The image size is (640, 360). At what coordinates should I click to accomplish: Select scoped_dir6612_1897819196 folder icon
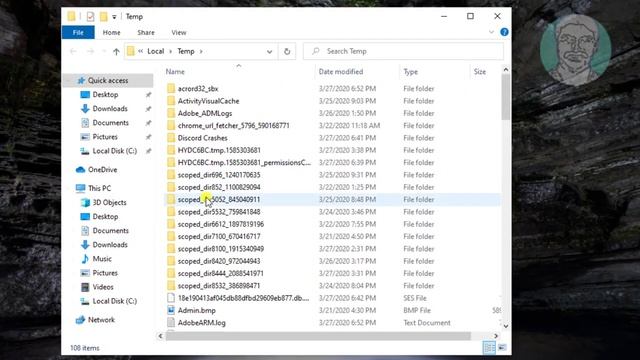pos(171,224)
